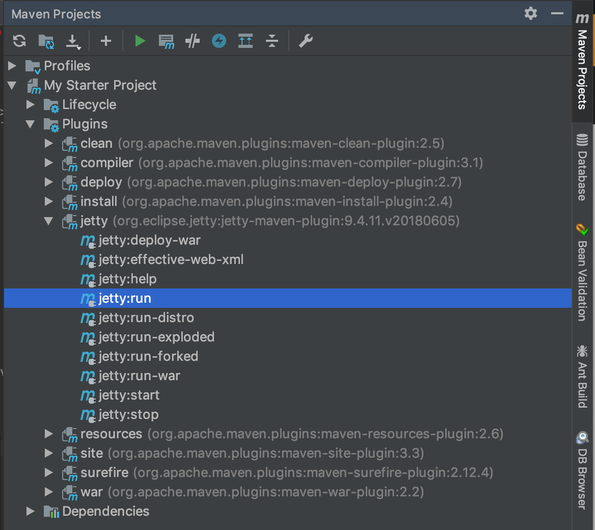Select the Dependencies label

[106, 511]
